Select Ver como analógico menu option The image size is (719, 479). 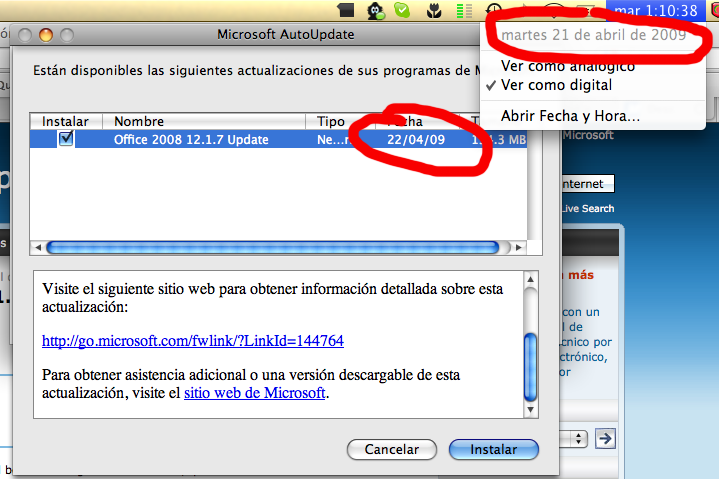coord(568,66)
